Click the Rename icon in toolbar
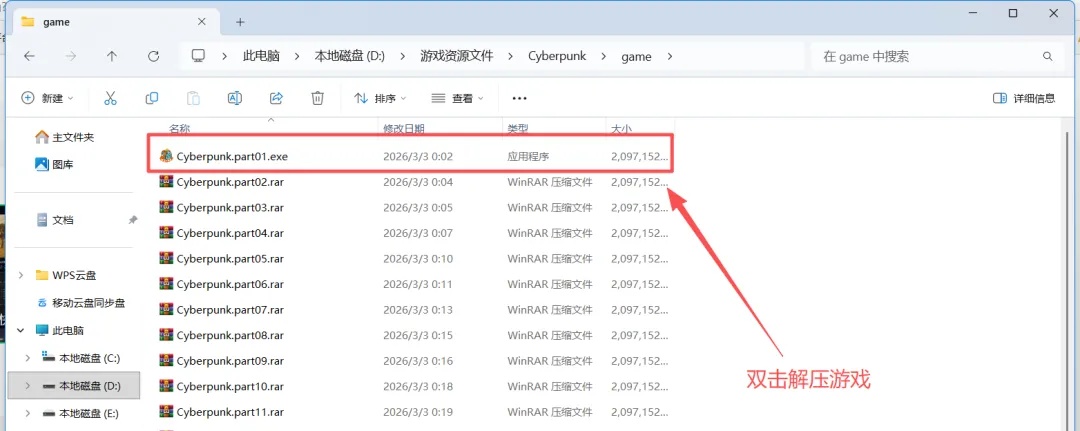1080x431 pixels. [x=234, y=98]
